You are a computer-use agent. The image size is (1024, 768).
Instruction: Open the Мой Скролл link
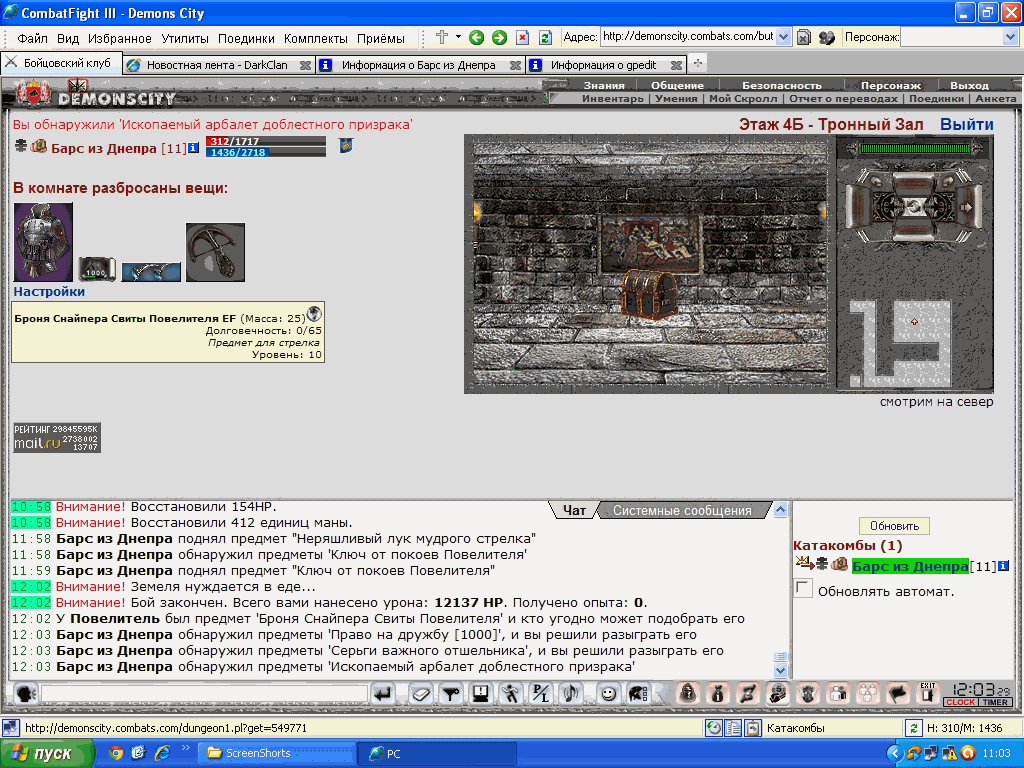743,99
